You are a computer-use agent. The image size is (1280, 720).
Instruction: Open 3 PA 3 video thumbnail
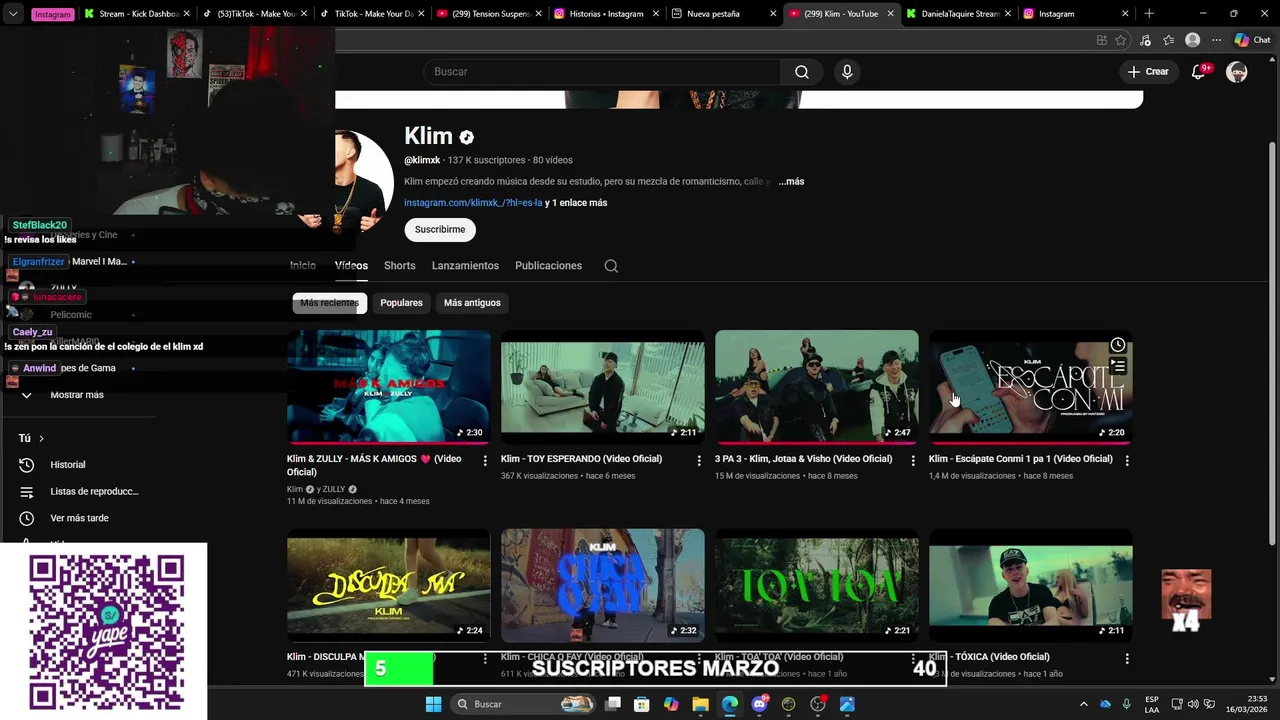coord(817,386)
